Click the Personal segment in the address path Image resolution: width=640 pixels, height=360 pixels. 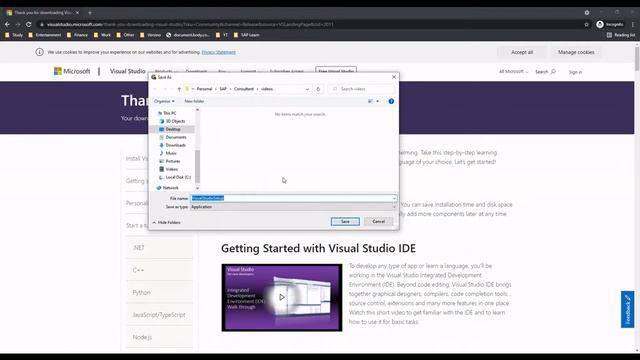(204, 89)
